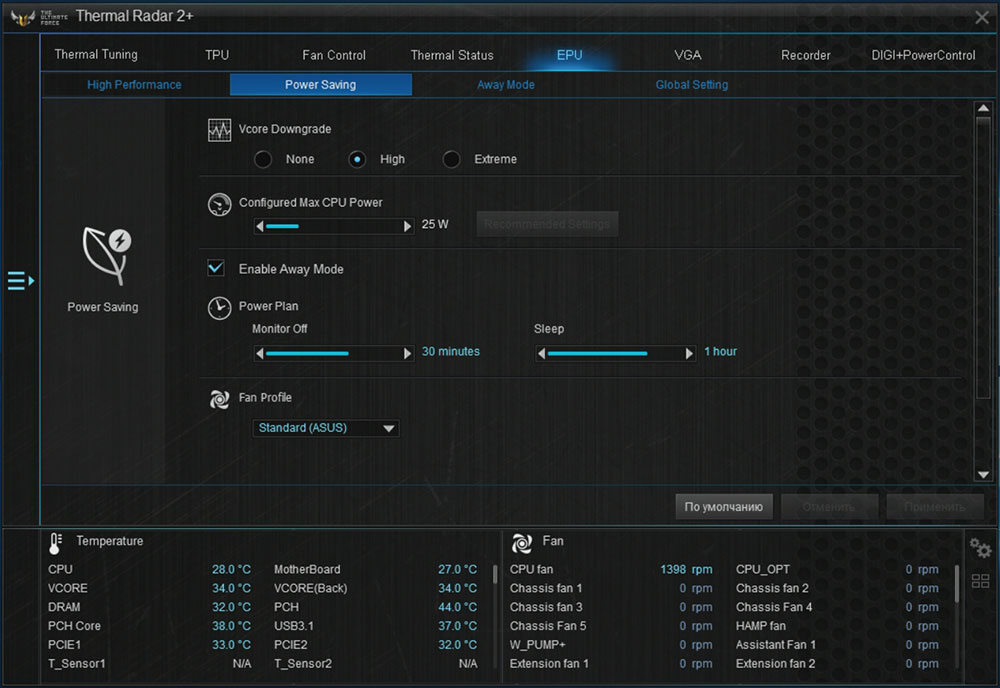Click the Temperature thermometer icon

pos(55,543)
